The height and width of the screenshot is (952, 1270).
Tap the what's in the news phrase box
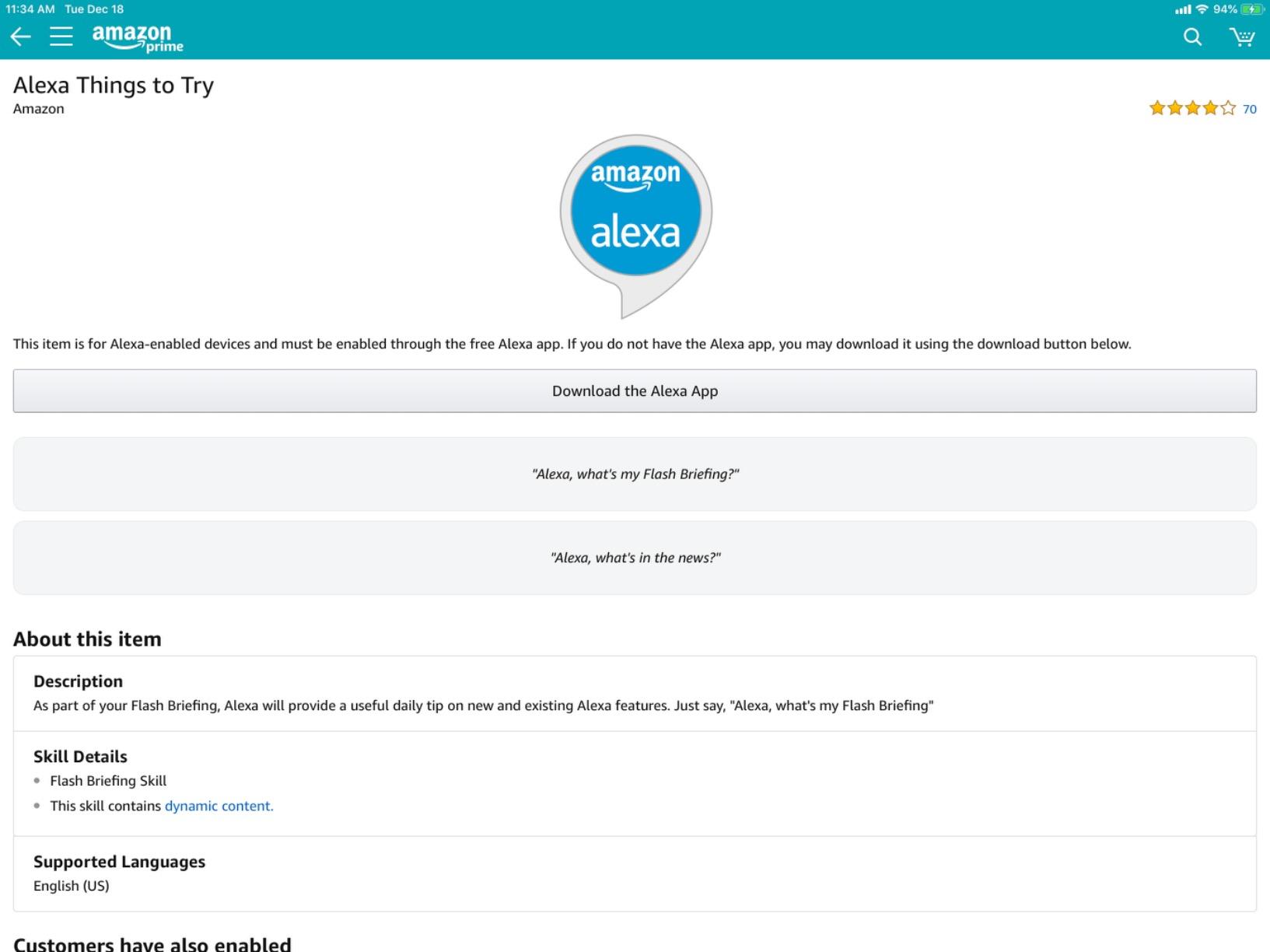pos(635,557)
